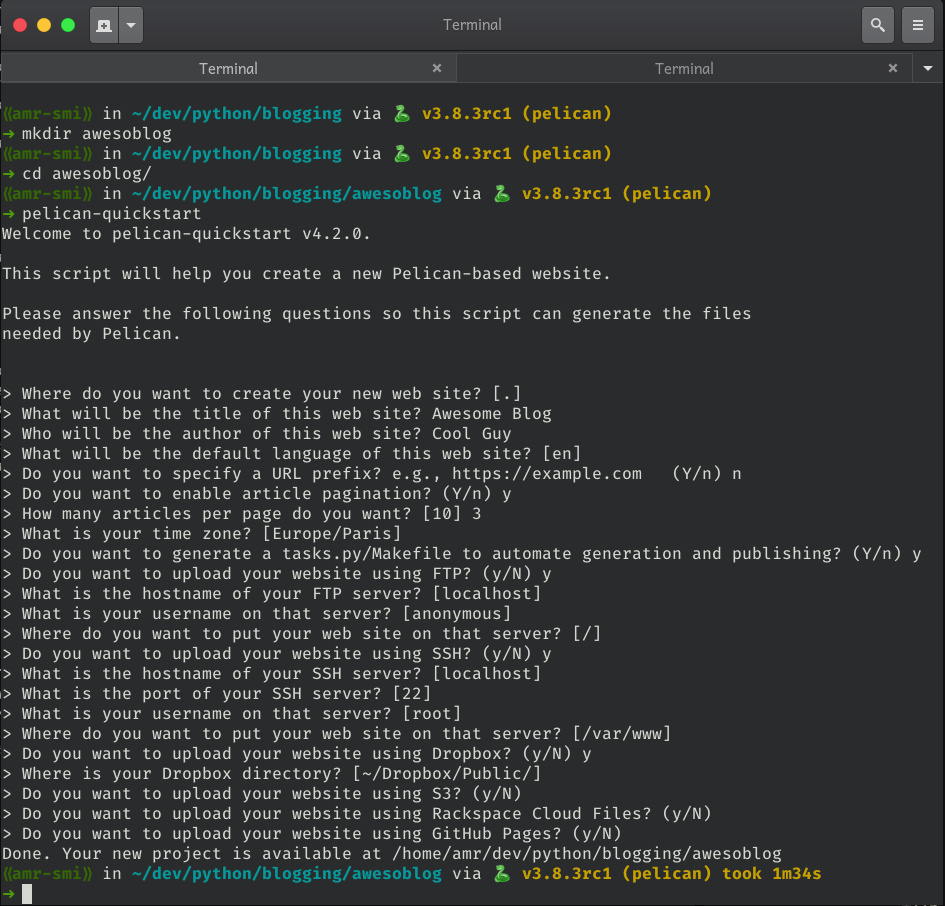The height and width of the screenshot is (906, 945).
Task: Click the red close window button
Action: 20,25
